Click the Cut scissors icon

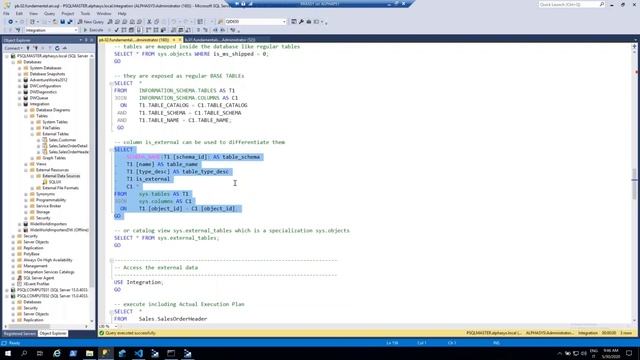(149, 22)
